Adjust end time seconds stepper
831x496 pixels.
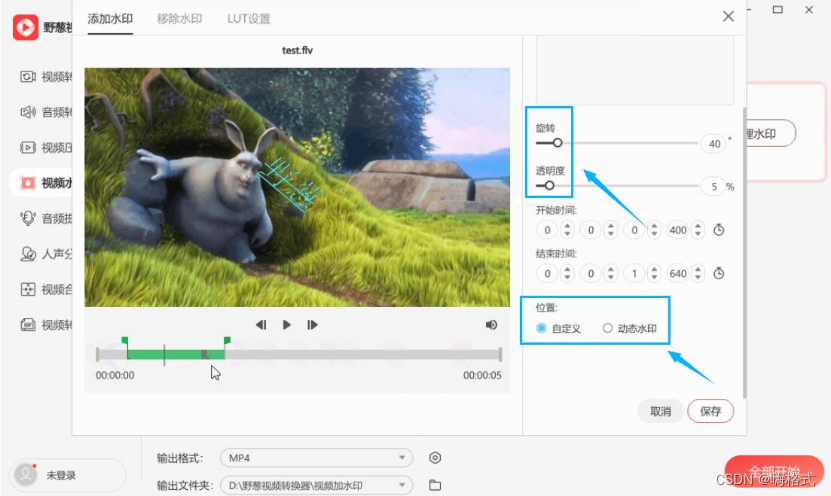click(x=655, y=273)
